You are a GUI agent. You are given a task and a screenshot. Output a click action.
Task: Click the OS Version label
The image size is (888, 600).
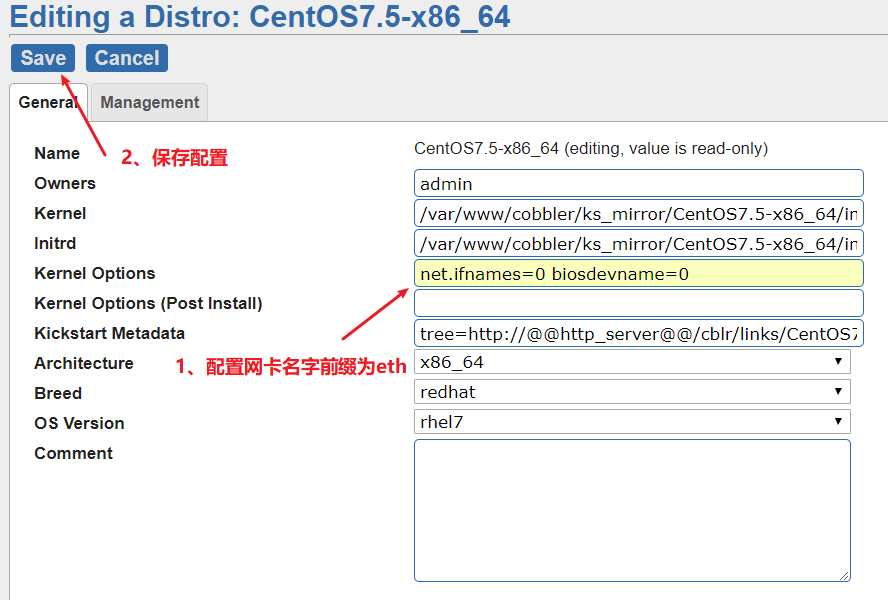[x=79, y=424]
